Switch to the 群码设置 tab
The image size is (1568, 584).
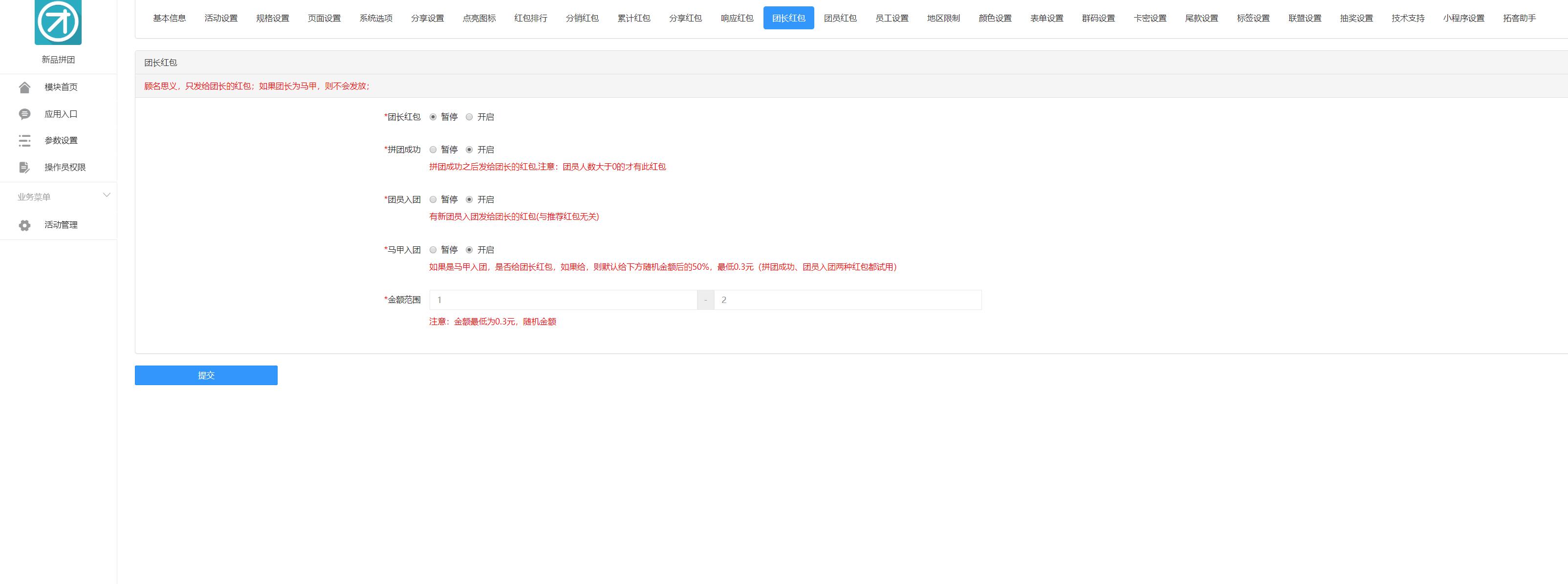(x=1099, y=18)
